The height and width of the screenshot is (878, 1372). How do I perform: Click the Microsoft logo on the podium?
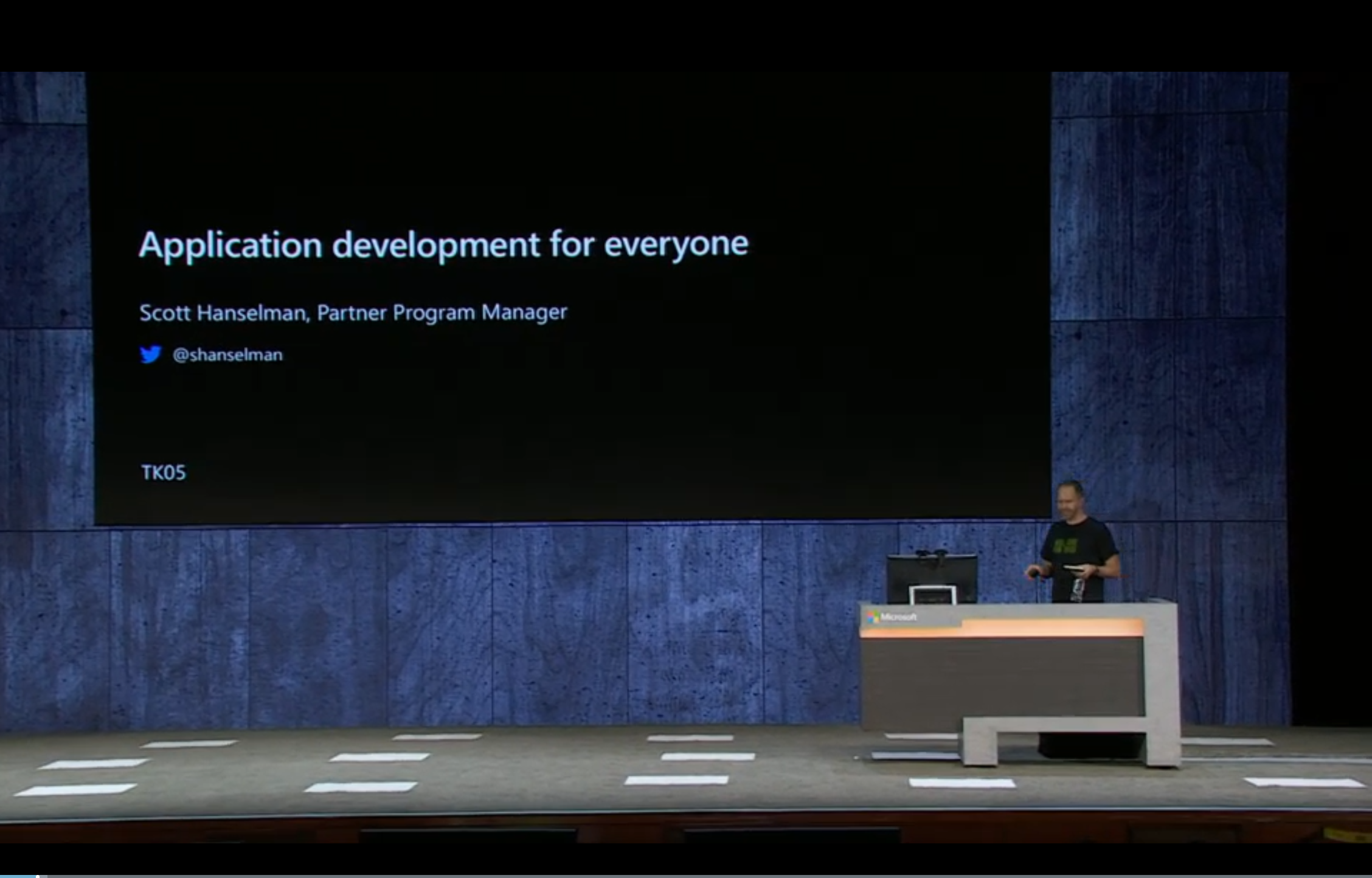pyautogui.click(x=873, y=617)
